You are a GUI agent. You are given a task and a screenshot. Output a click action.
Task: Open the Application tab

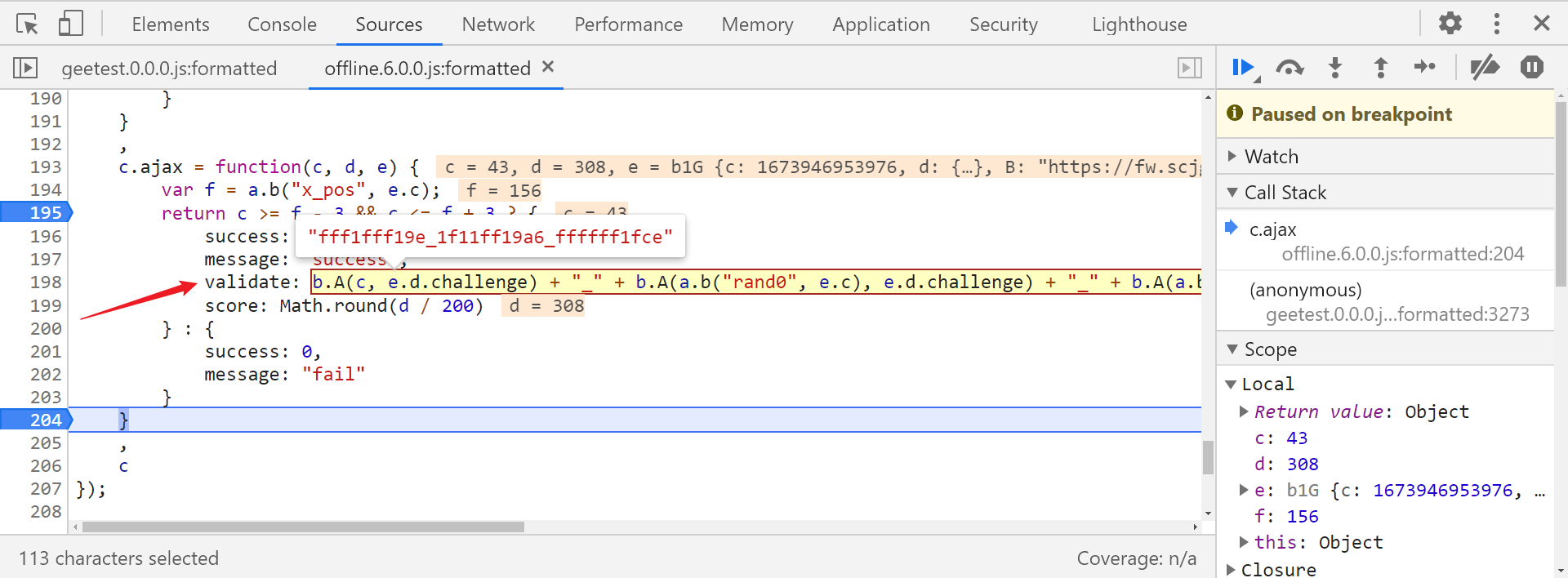pyautogui.click(x=880, y=24)
